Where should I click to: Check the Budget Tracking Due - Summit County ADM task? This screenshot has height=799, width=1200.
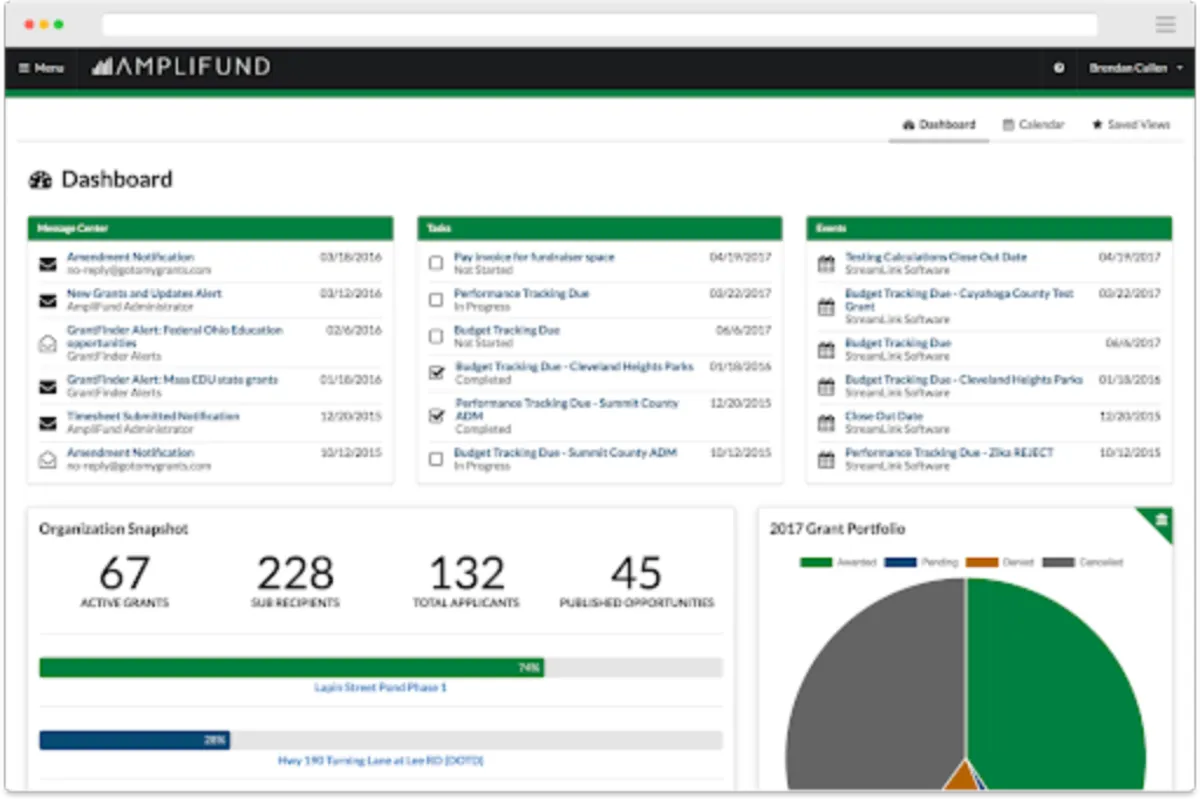pyautogui.click(x=436, y=459)
